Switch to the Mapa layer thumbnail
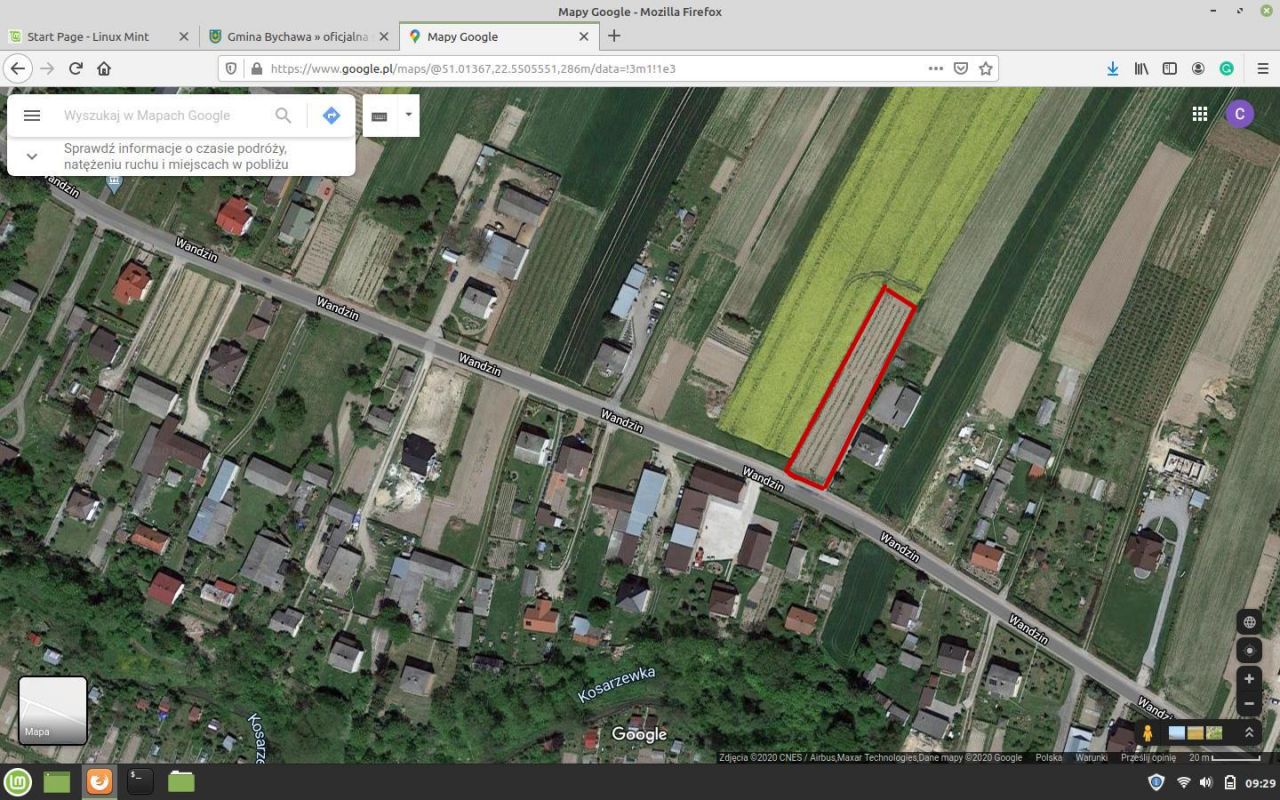 (53, 711)
